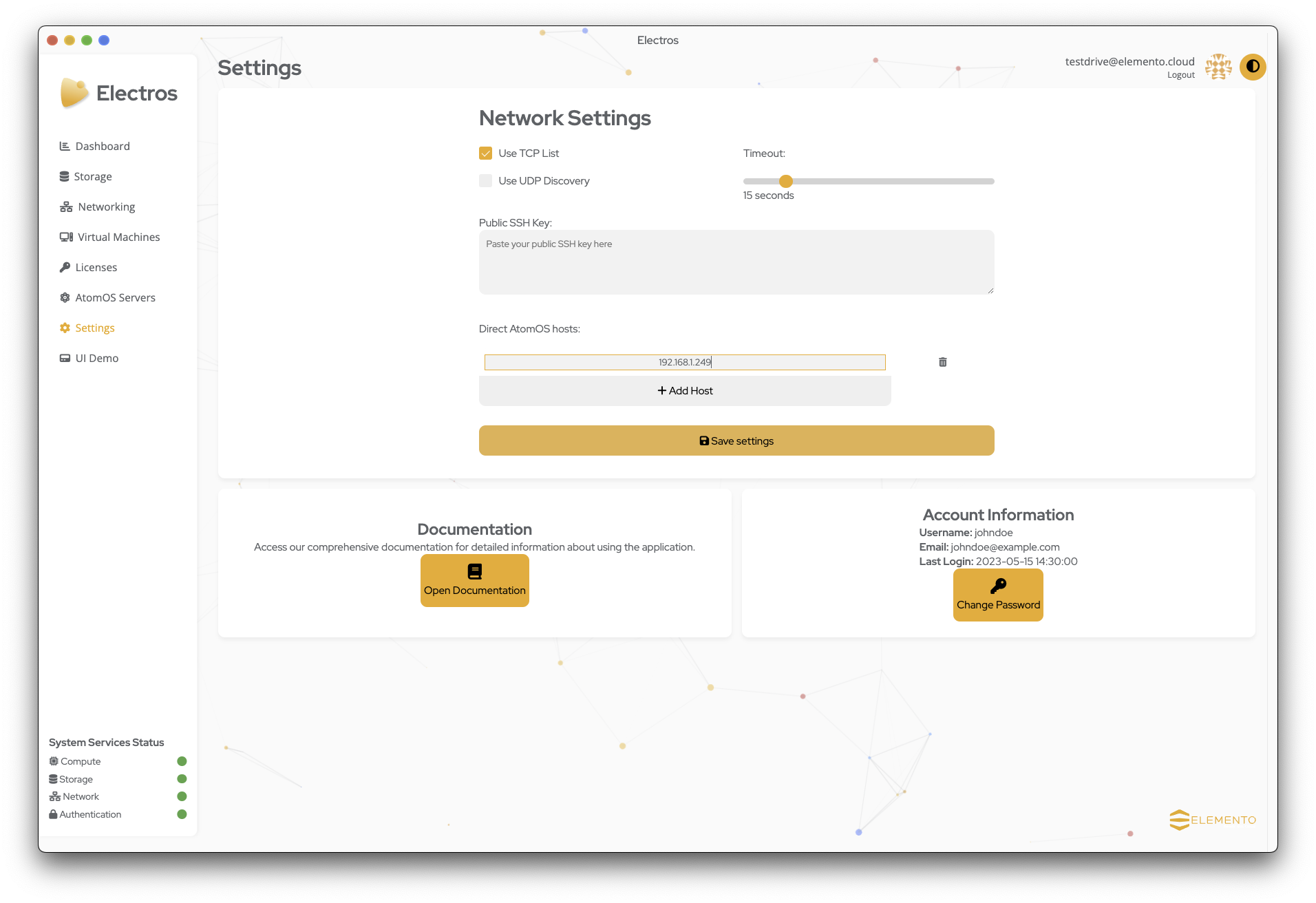Click the Settings gear icon in the sidebar
This screenshot has width=1316, height=903.
[65, 328]
